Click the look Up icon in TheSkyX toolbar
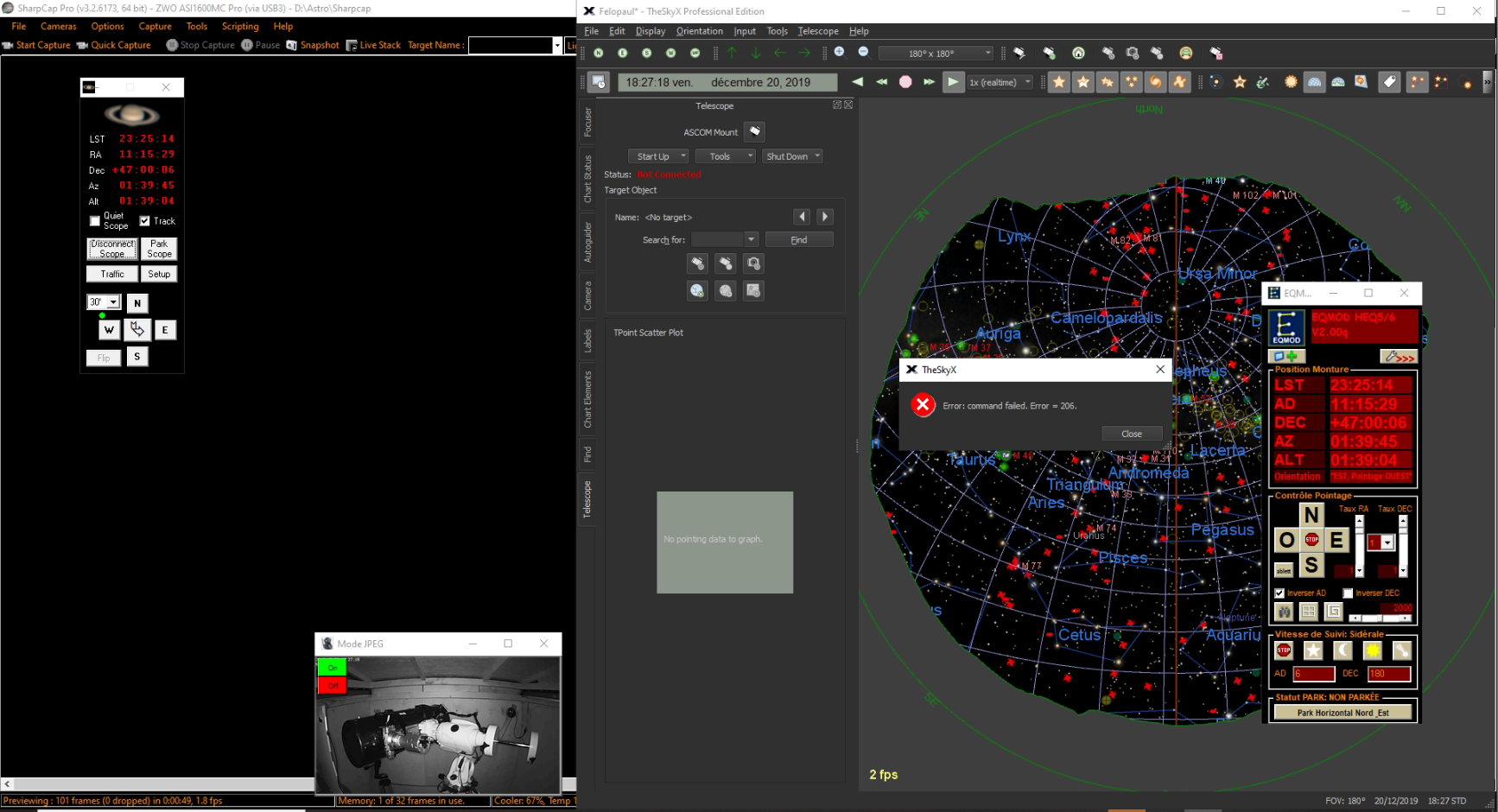 (695, 54)
